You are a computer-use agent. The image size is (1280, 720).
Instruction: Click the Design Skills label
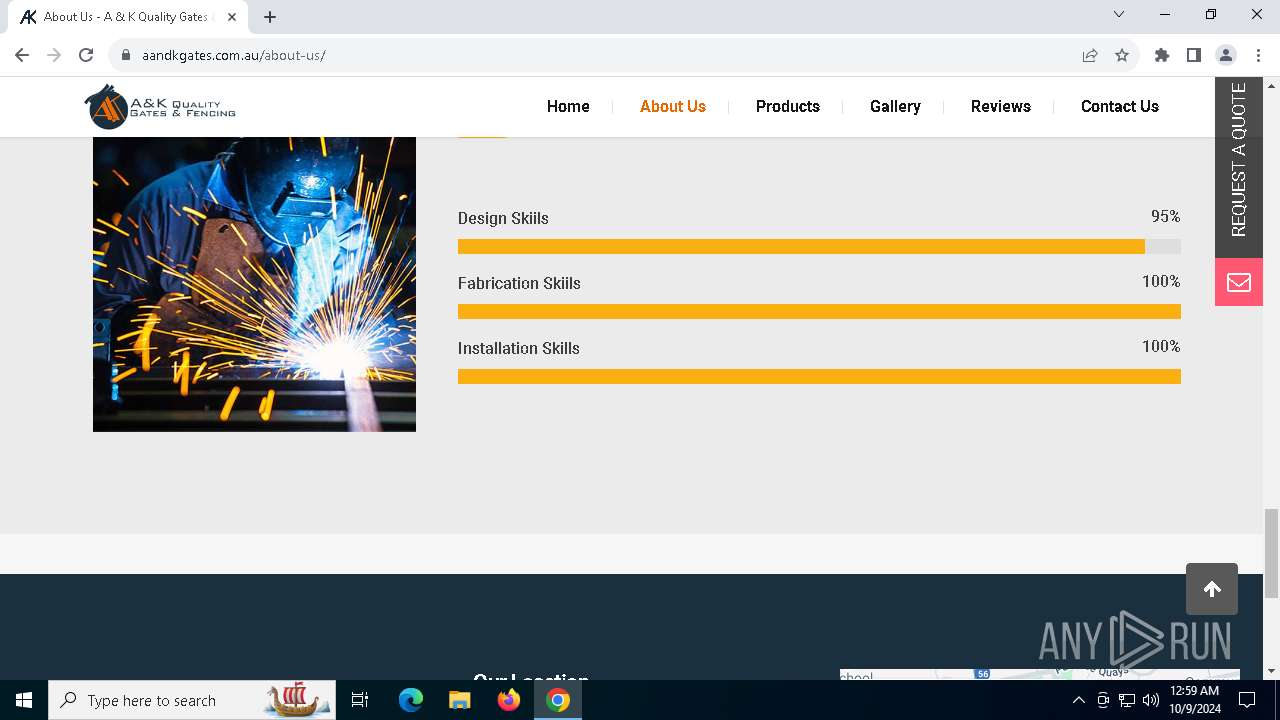503,218
